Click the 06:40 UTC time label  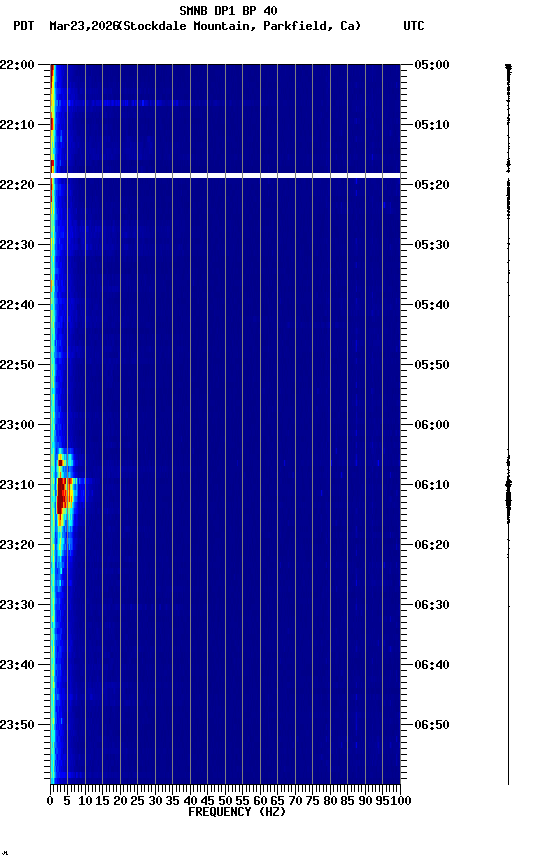pyautogui.click(x=432, y=666)
